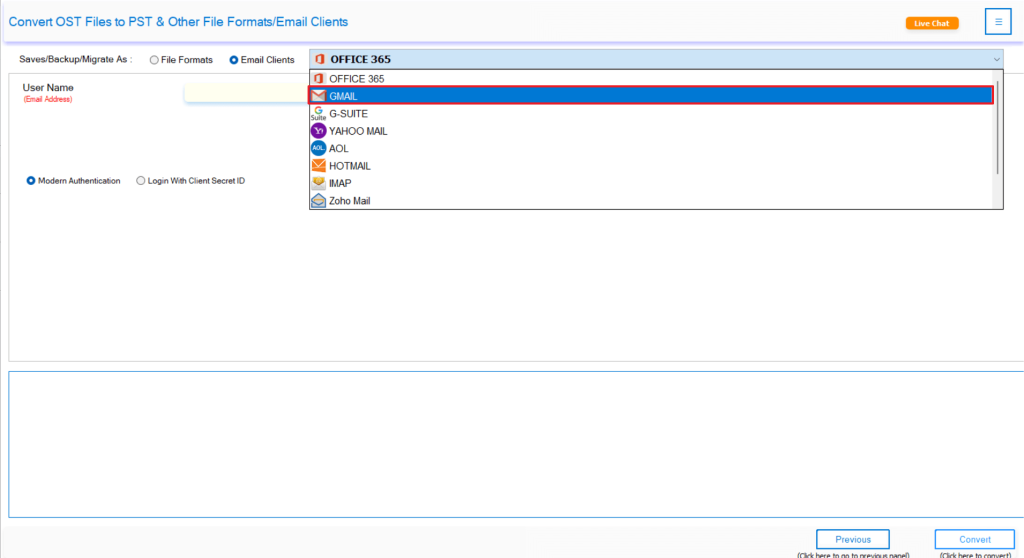Go back with the Previous button
Viewport: 1024px width, 558px height.
tap(853, 540)
